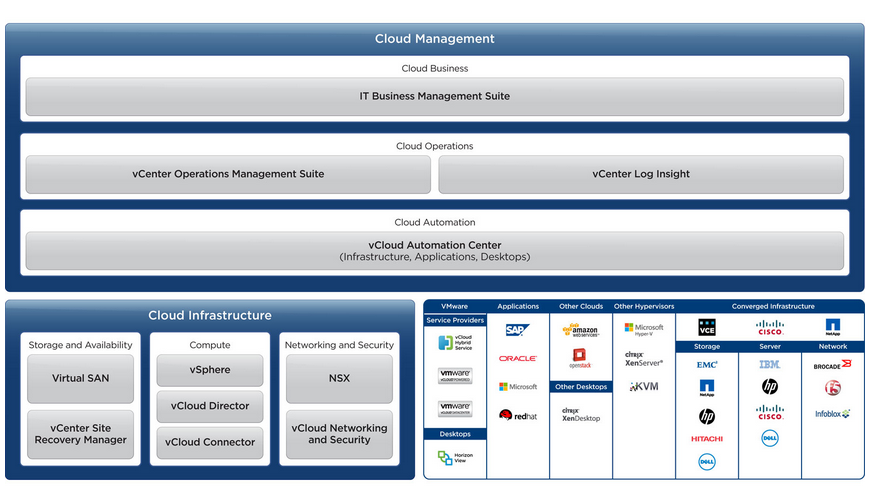This screenshot has height=490, width=876.
Task: Click the Cloud Management title
Action: pos(435,39)
